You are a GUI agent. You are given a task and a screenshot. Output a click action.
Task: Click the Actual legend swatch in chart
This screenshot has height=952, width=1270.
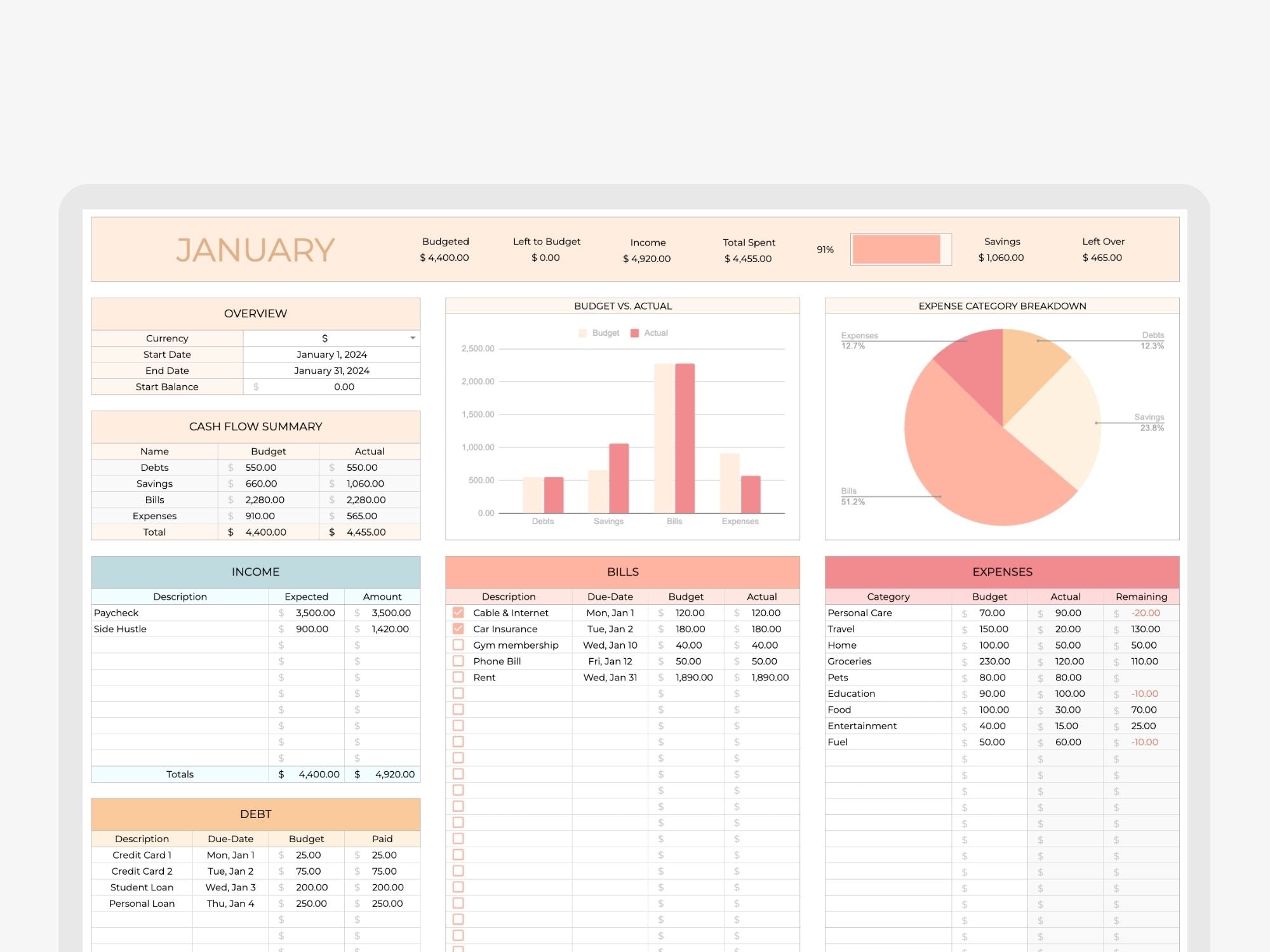coord(634,333)
